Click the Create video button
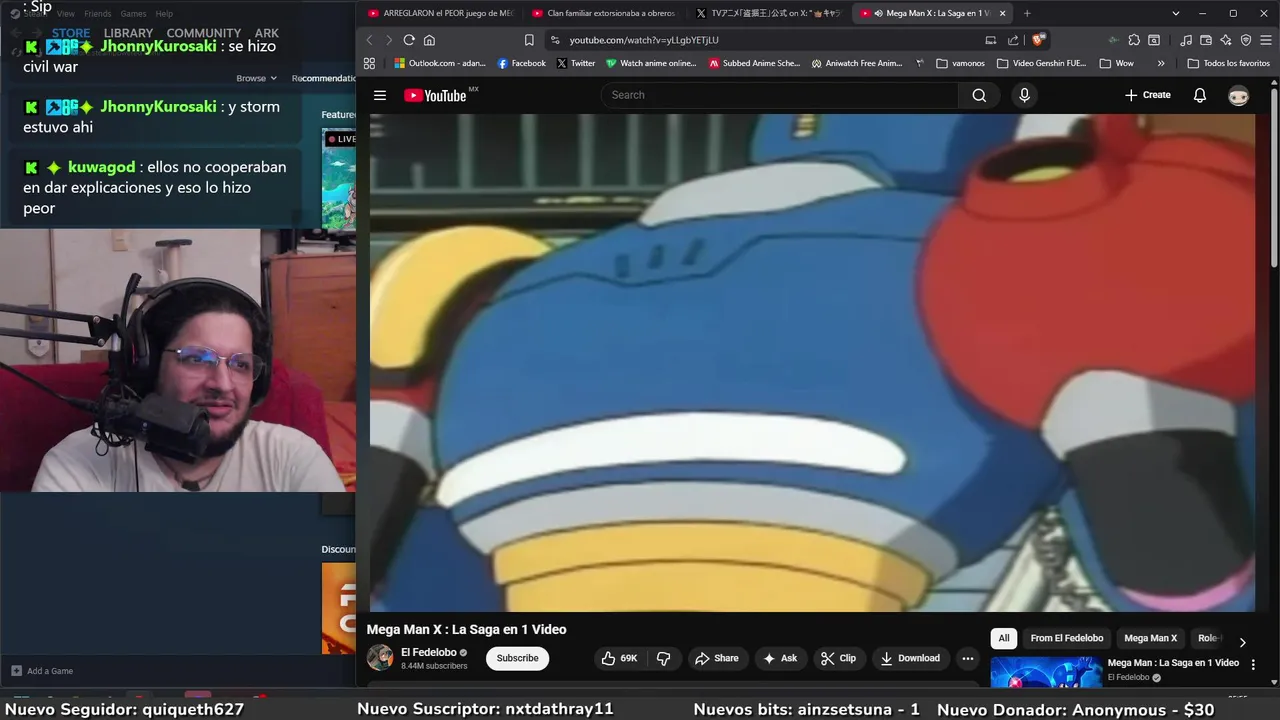The image size is (1280, 720). (1147, 95)
